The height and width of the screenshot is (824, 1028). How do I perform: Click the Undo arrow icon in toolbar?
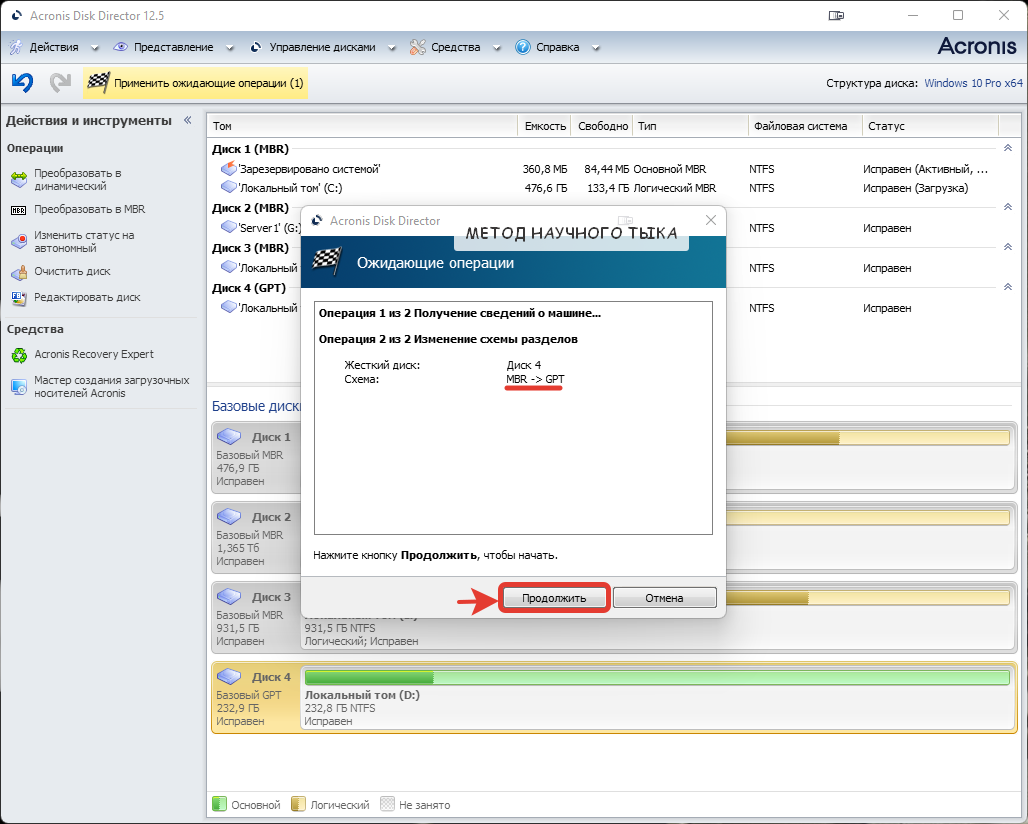coord(22,83)
